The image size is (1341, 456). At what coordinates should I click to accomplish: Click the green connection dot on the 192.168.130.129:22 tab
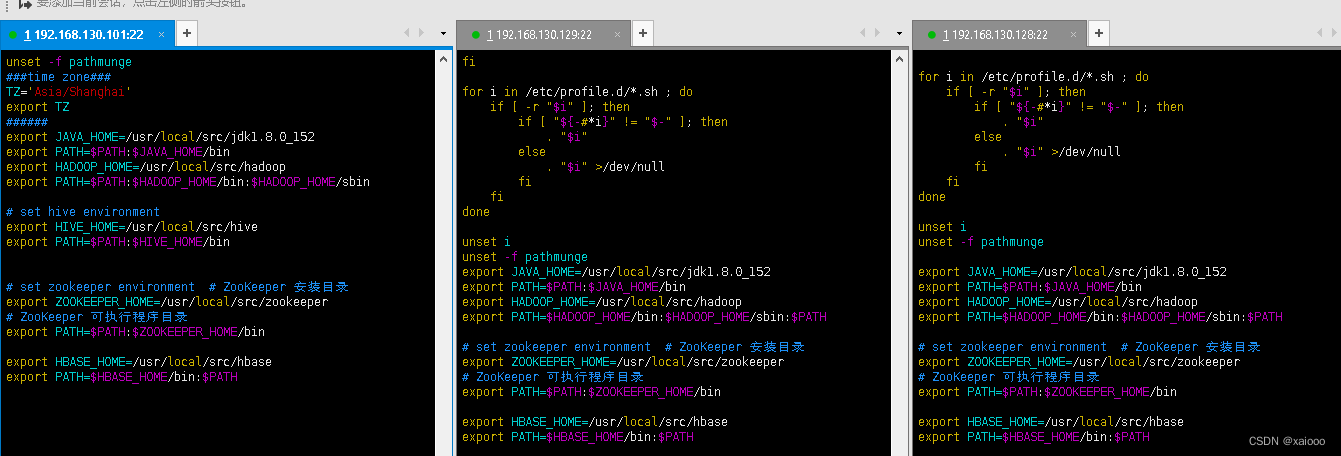(x=476, y=35)
